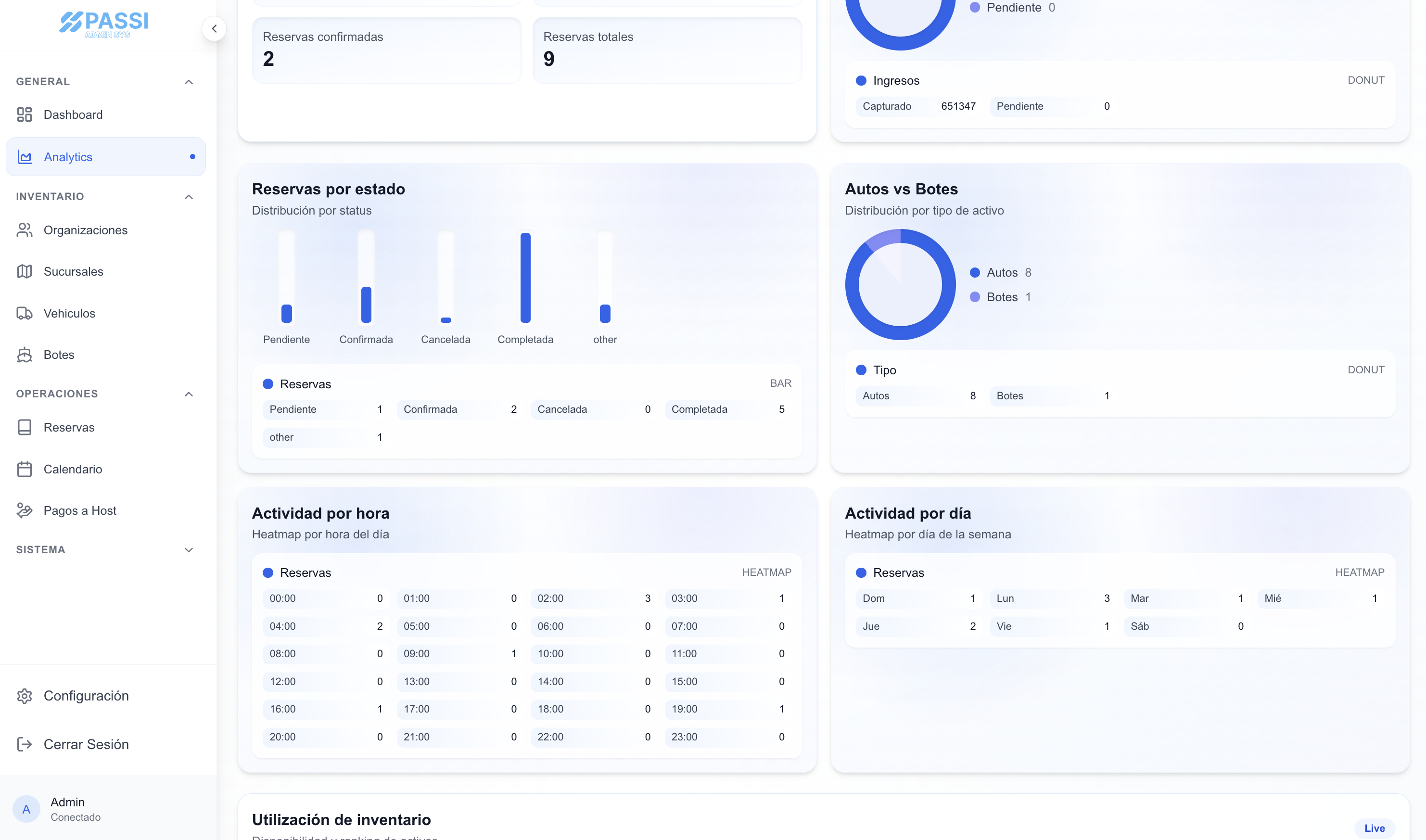Select the Dashboard grid icon

click(25, 115)
